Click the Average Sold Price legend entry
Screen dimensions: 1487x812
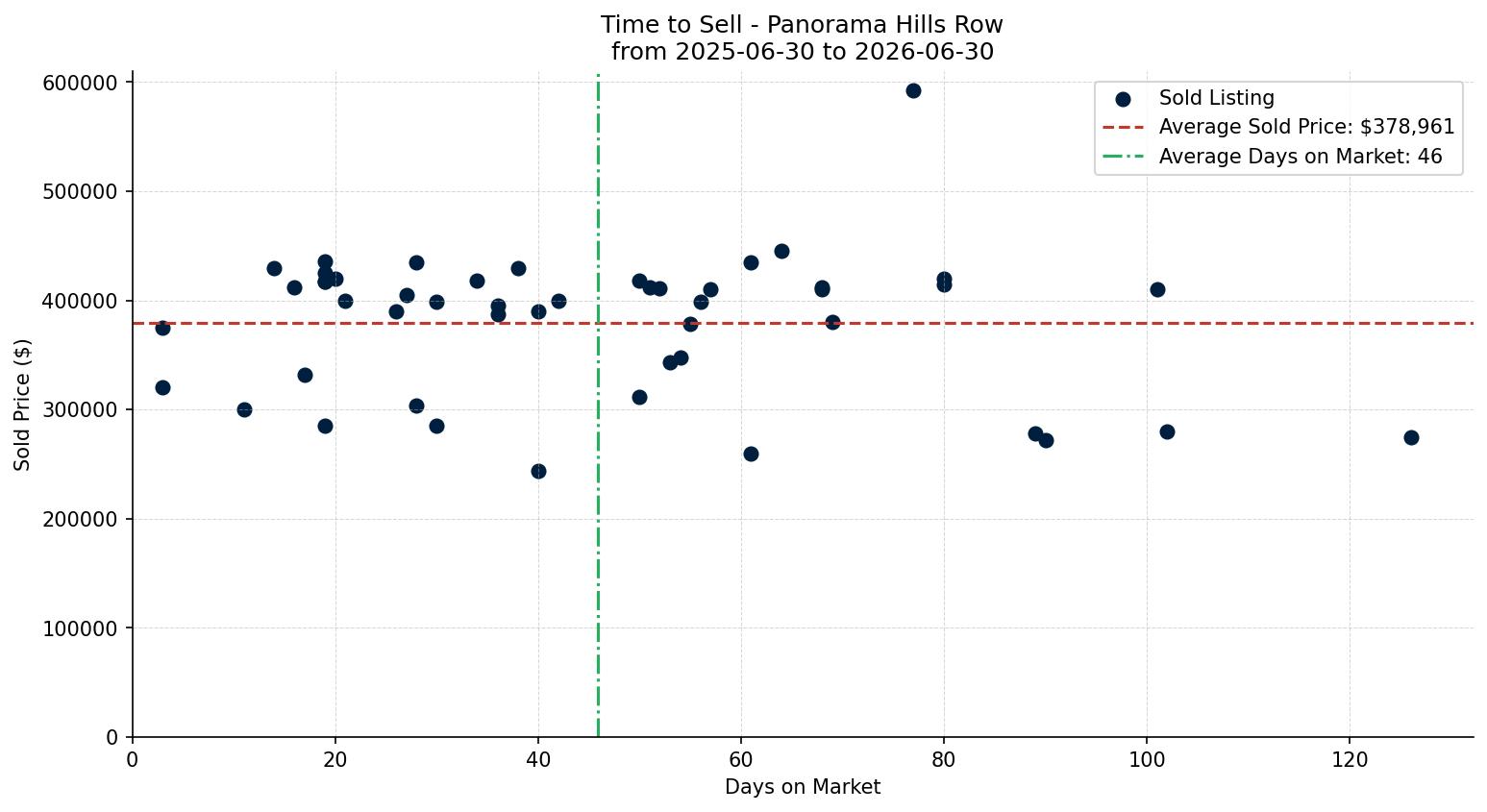click(1278, 127)
